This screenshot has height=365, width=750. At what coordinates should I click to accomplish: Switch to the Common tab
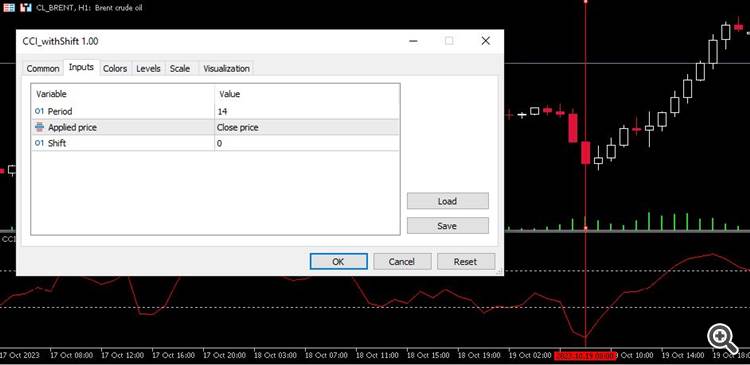click(x=43, y=68)
